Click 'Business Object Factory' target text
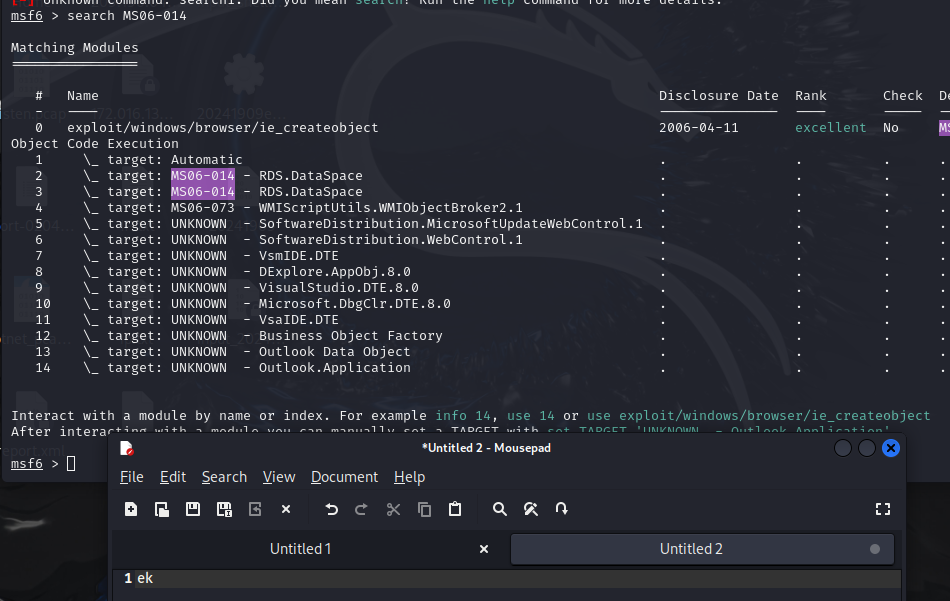 [351, 336]
